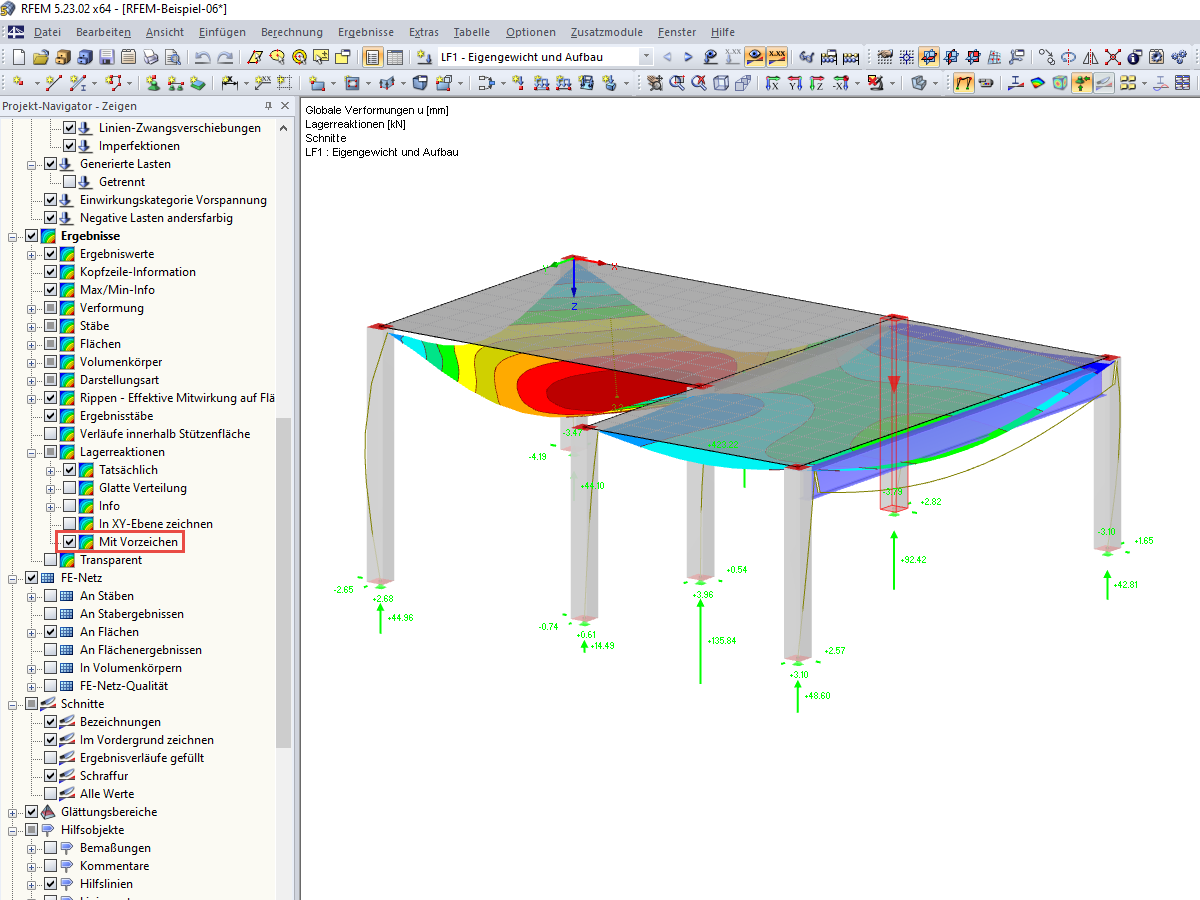
Task: Toggle result values x.xx icon
Action: (777, 57)
